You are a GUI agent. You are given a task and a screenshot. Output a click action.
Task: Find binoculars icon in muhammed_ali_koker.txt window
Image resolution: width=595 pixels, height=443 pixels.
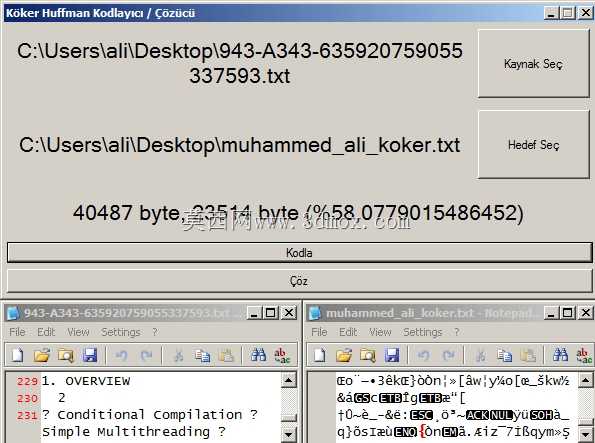[x=560, y=355]
